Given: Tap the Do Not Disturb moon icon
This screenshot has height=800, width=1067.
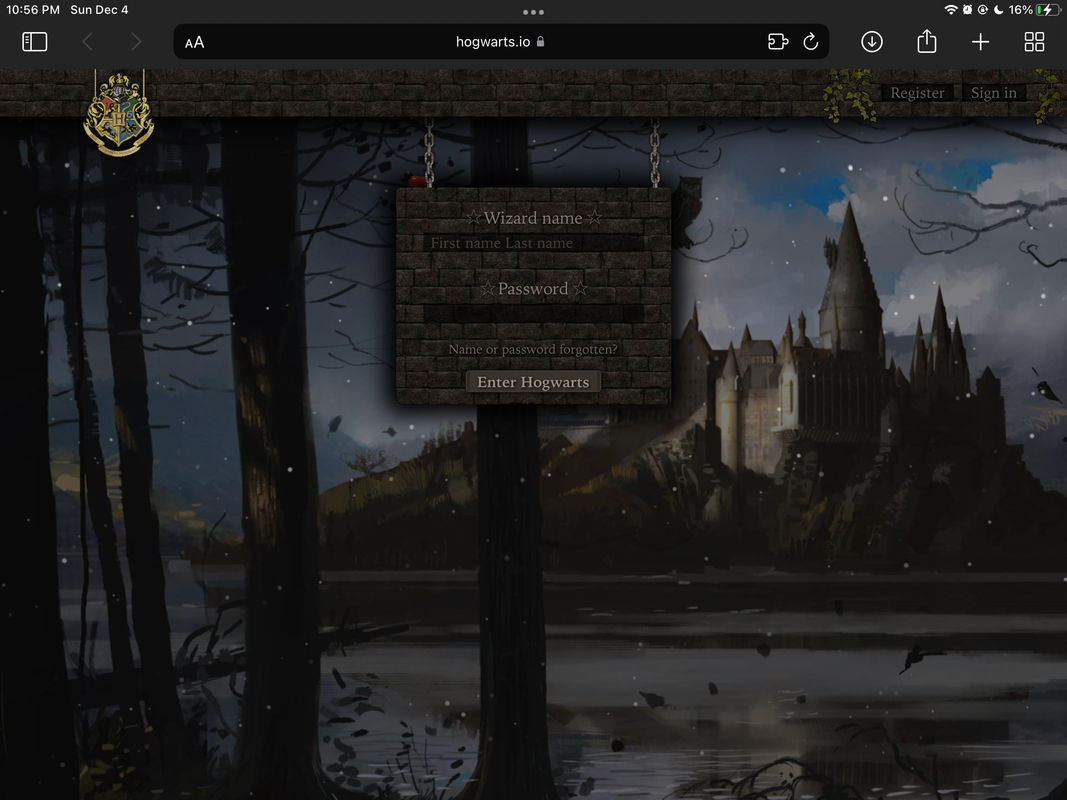Looking at the screenshot, I should click(998, 10).
